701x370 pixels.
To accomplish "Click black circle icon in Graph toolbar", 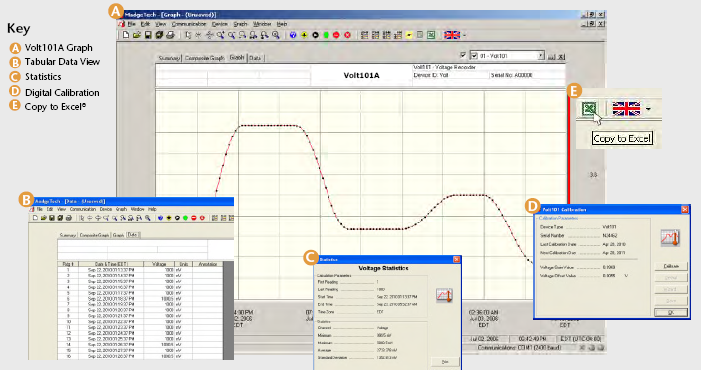I will coord(315,35).
